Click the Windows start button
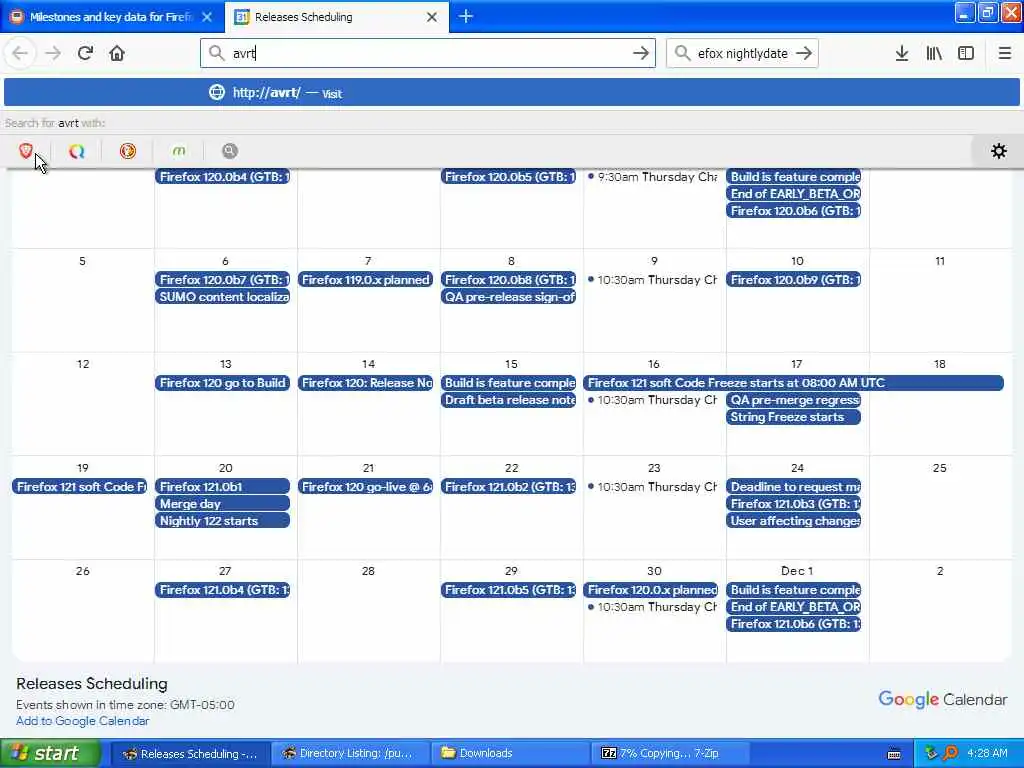 pyautogui.click(x=50, y=753)
